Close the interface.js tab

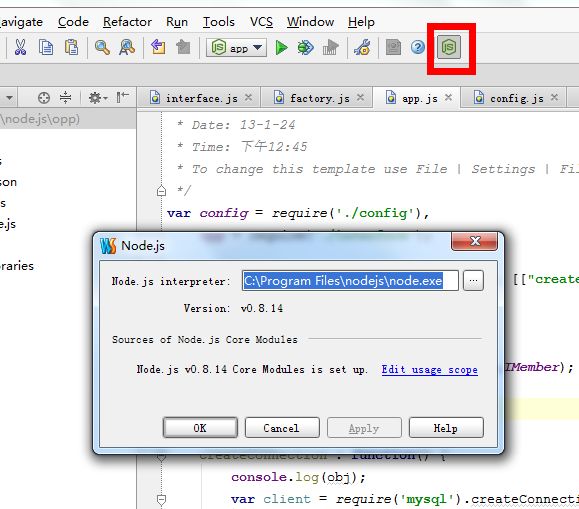tap(249, 98)
